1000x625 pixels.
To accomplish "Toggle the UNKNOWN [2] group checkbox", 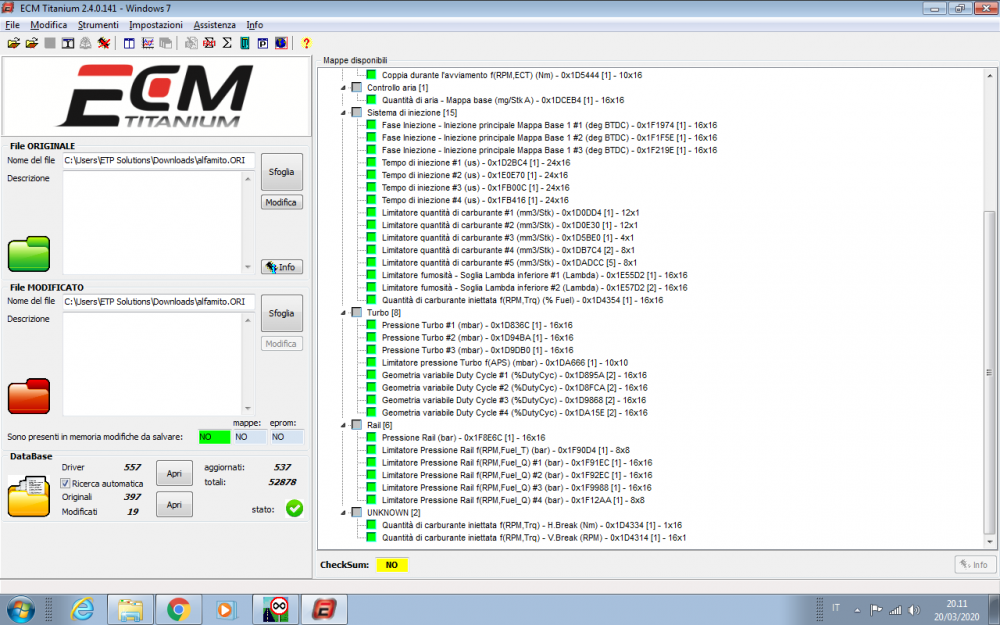I will pyautogui.click(x=357, y=512).
